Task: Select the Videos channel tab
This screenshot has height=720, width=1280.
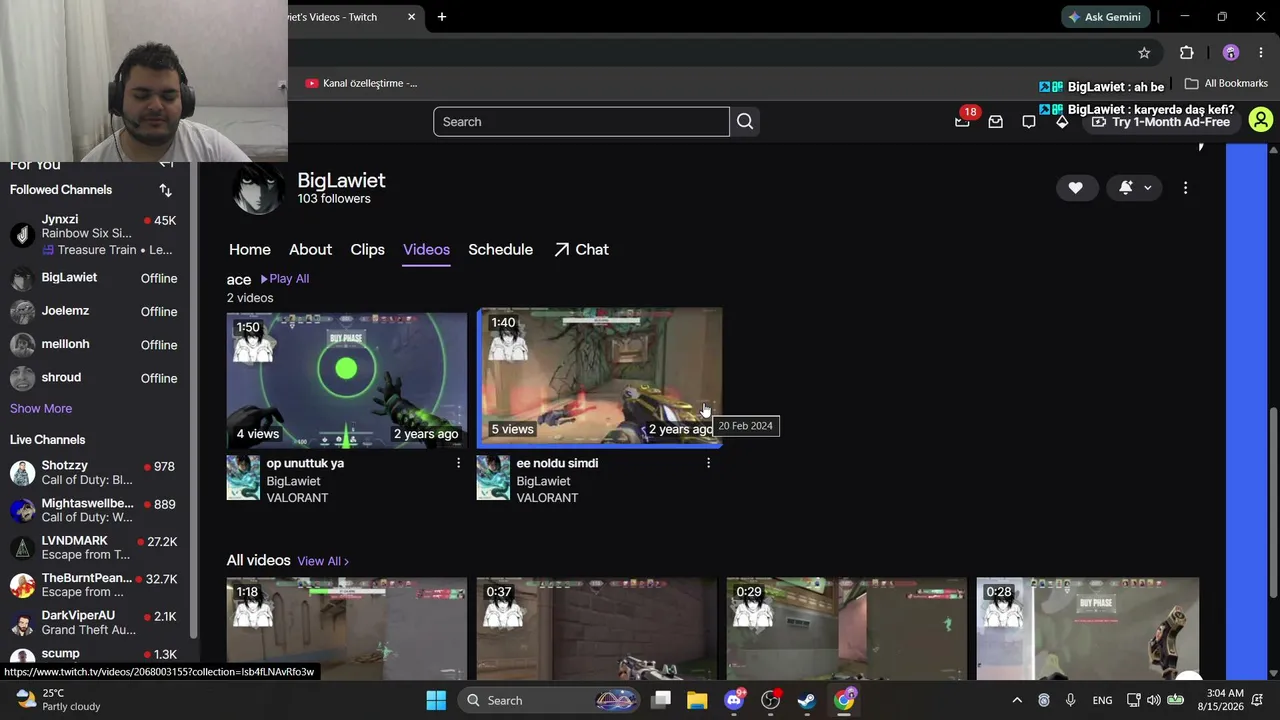Action: tap(426, 249)
